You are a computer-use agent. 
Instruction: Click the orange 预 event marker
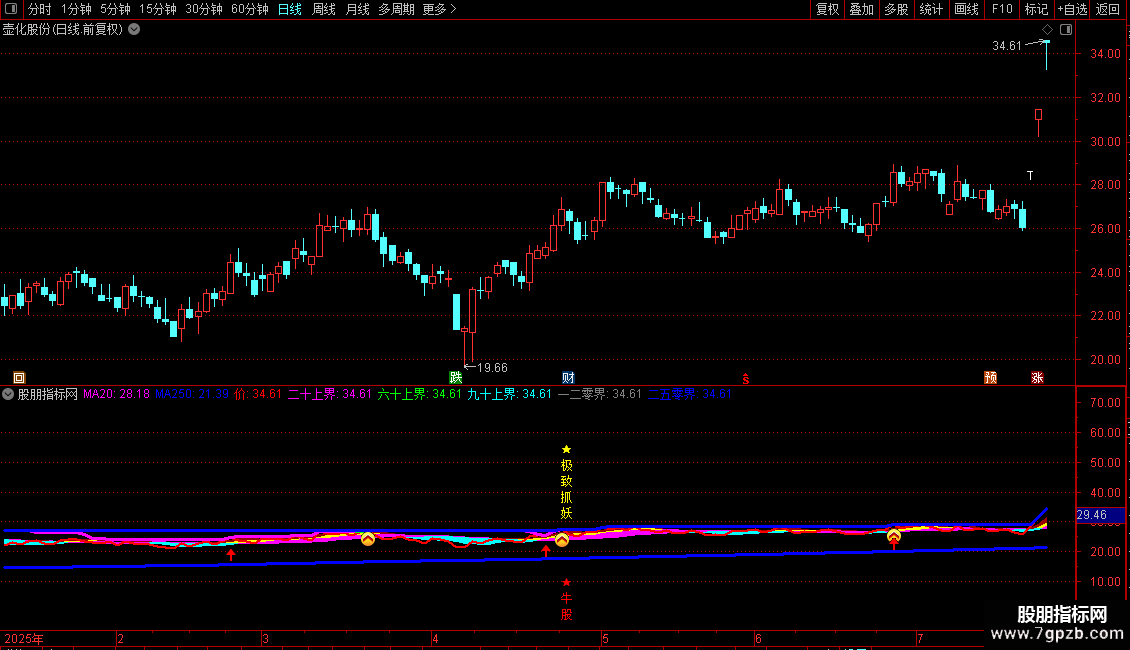(991, 378)
